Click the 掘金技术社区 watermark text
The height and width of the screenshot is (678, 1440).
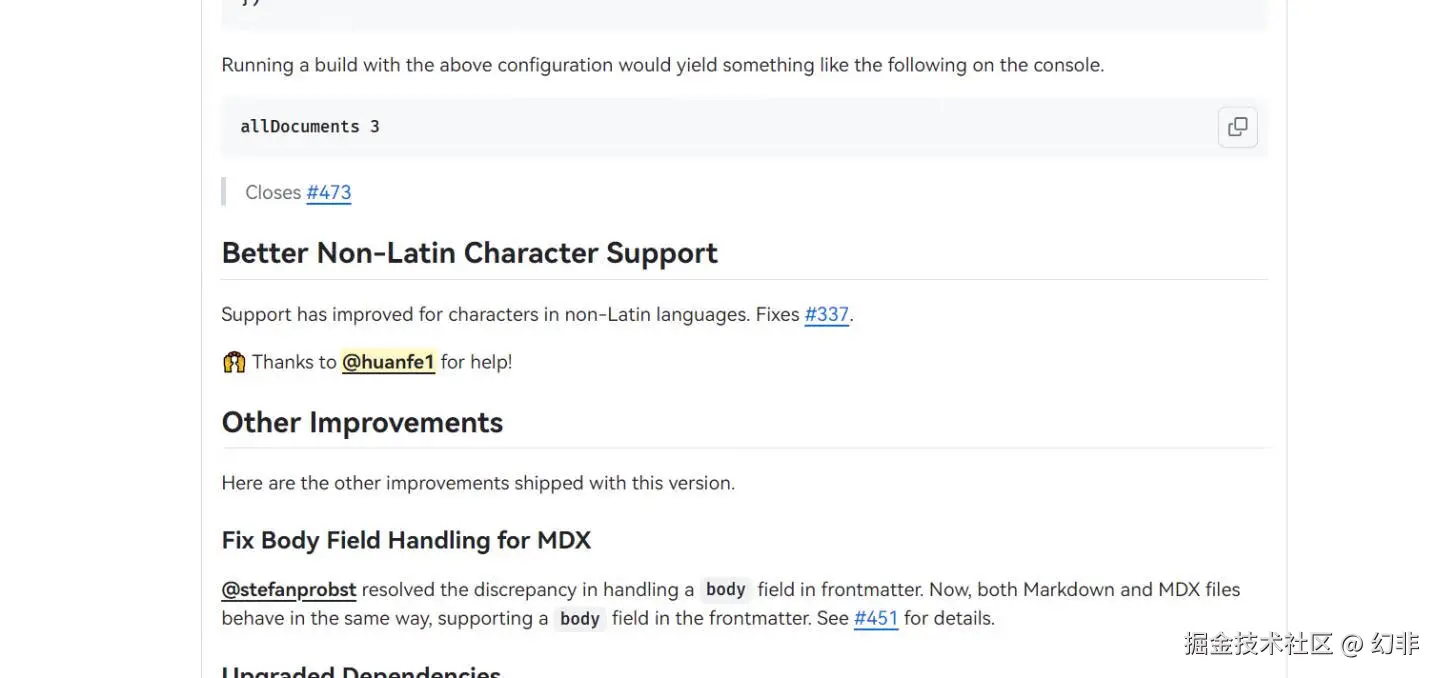click(x=1257, y=644)
